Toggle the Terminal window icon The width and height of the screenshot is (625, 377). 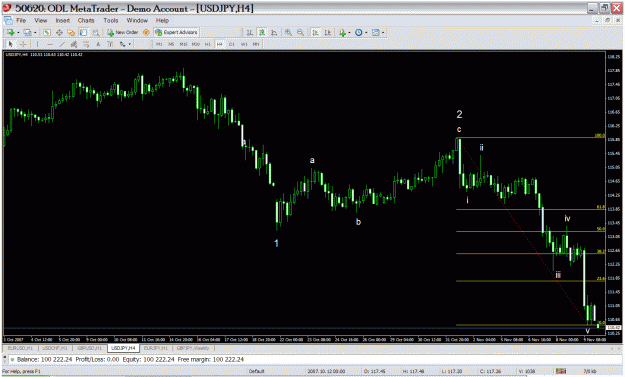83,32
